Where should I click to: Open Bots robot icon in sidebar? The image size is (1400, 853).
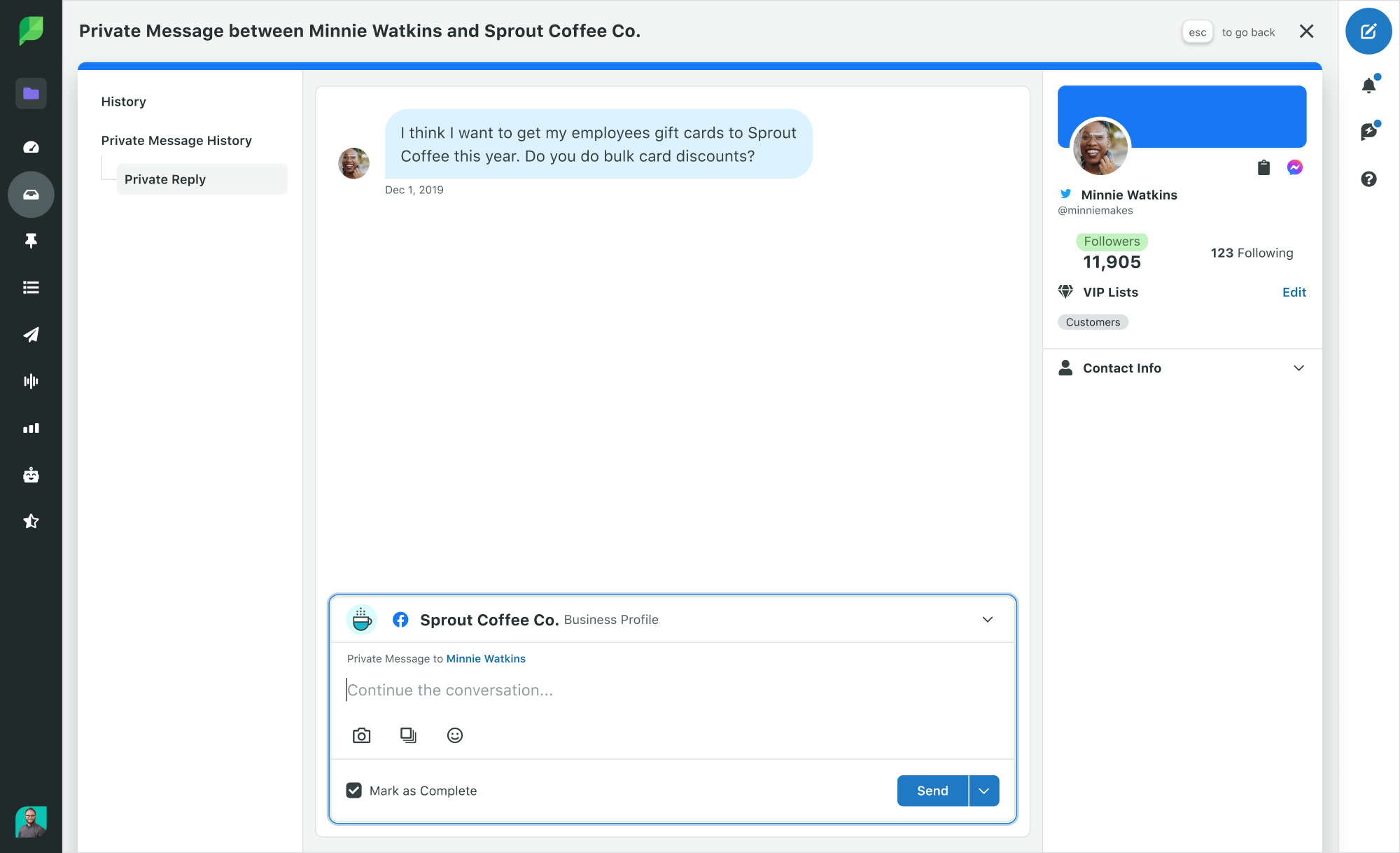point(31,476)
